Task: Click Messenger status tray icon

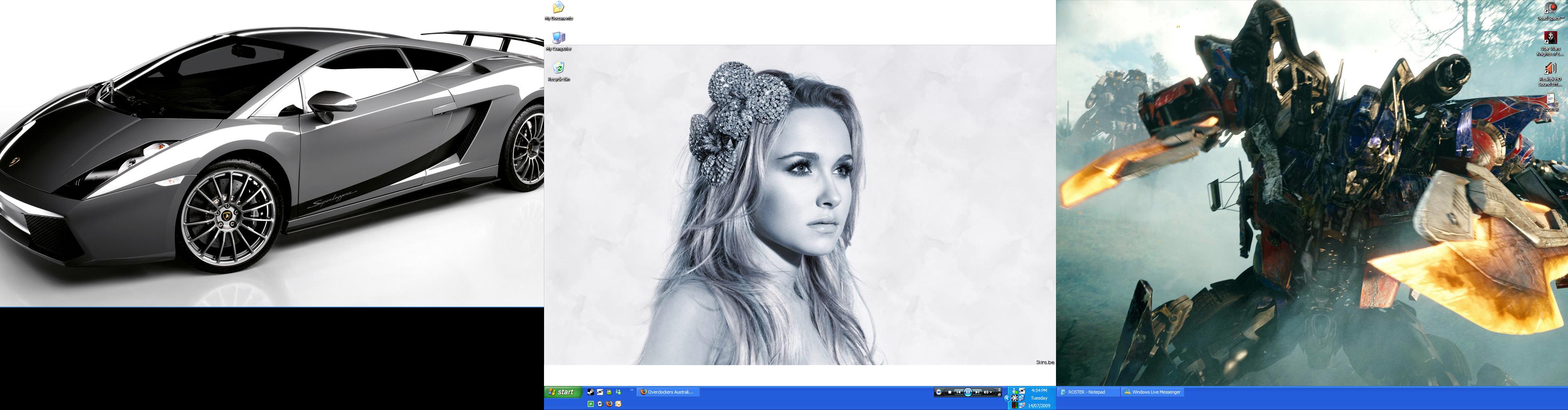Action: [1015, 391]
